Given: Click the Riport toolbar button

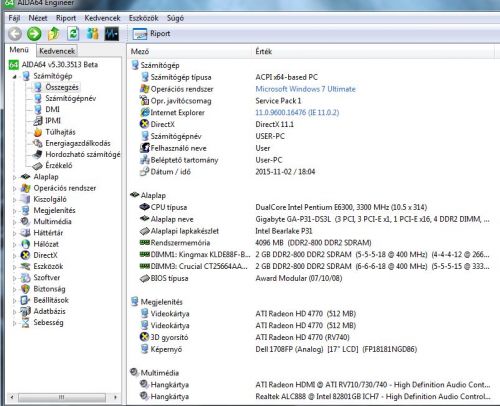Looking at the screenshot, I should 152,34.
